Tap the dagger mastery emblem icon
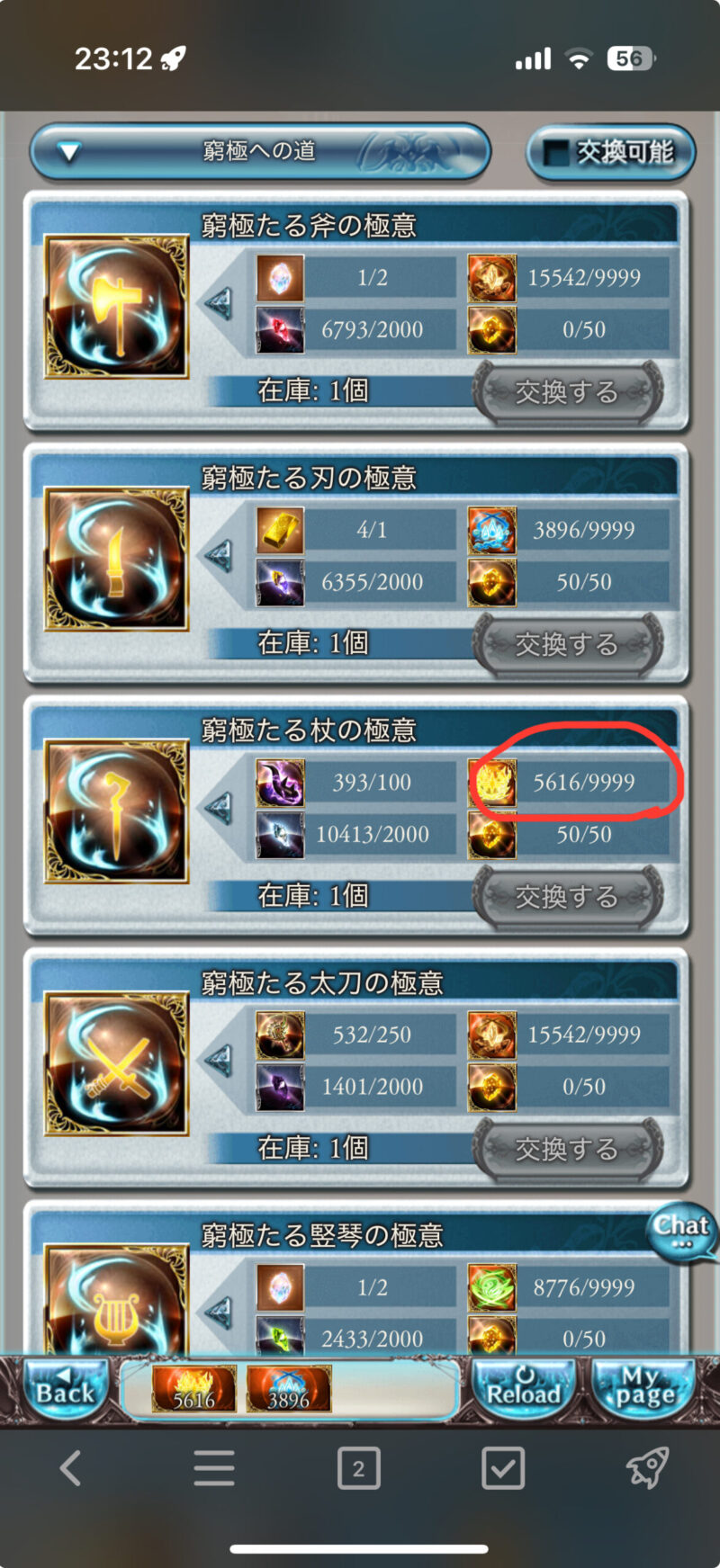The height and width of the screenshot is (1568, 720). (117, 560)
